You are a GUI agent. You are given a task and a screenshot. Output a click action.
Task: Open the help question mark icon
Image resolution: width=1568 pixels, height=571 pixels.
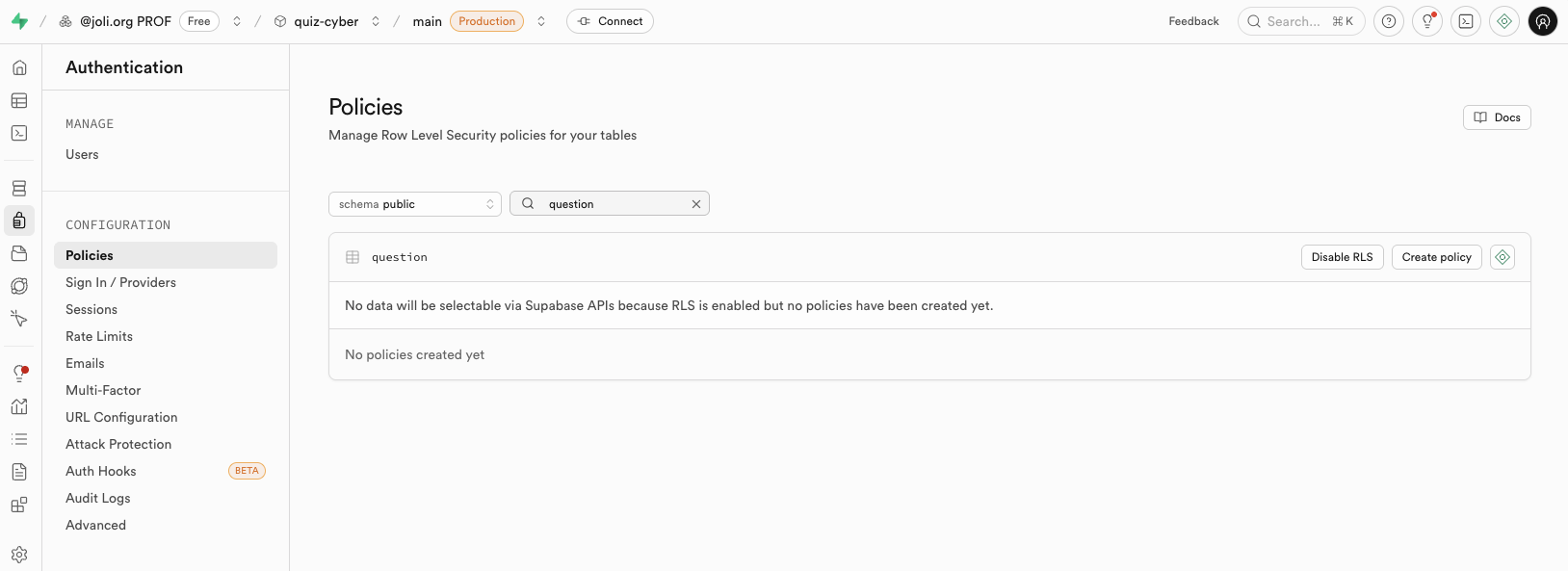tap(1389, 21)
